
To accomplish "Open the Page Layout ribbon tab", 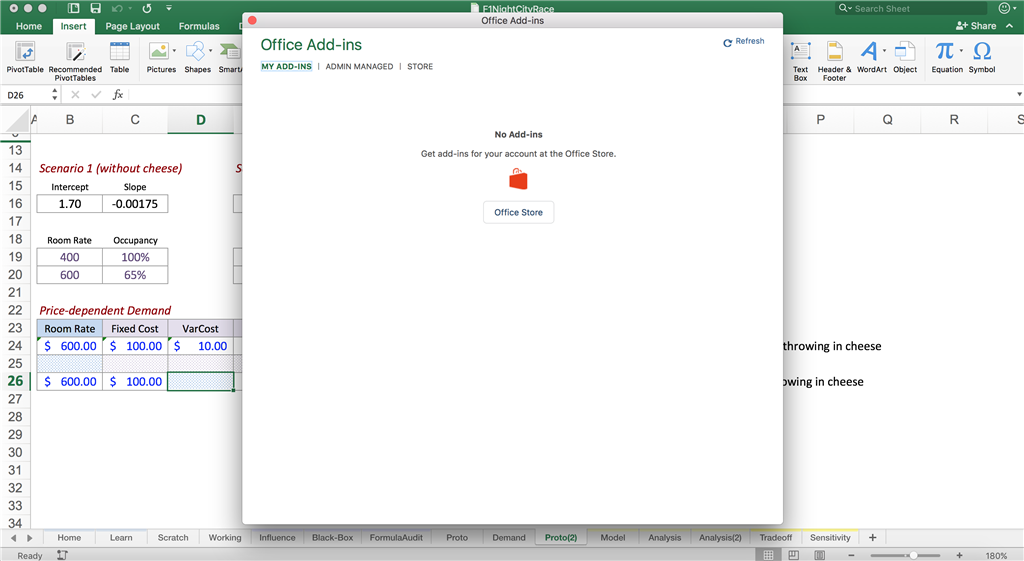I will click(133, 26).
